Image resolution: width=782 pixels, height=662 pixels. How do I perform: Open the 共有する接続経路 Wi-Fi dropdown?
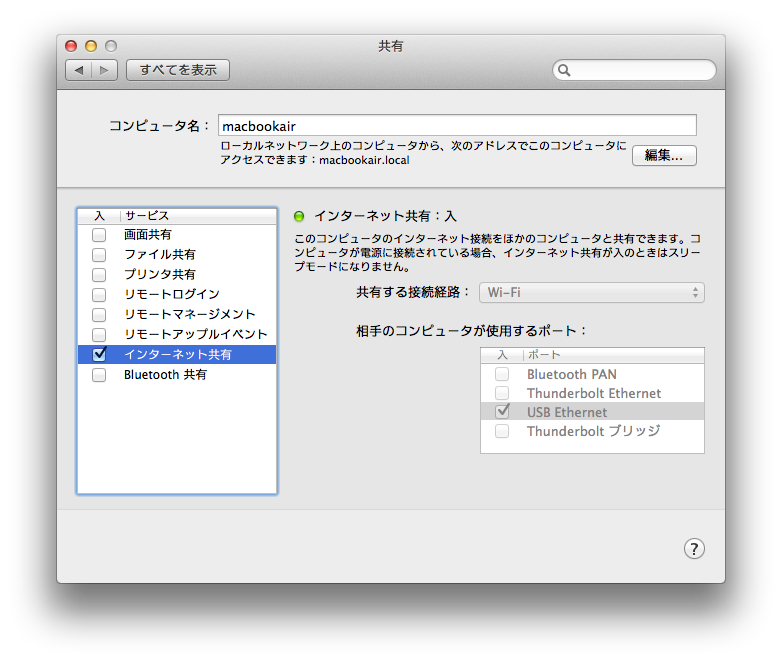coord(592,292)
